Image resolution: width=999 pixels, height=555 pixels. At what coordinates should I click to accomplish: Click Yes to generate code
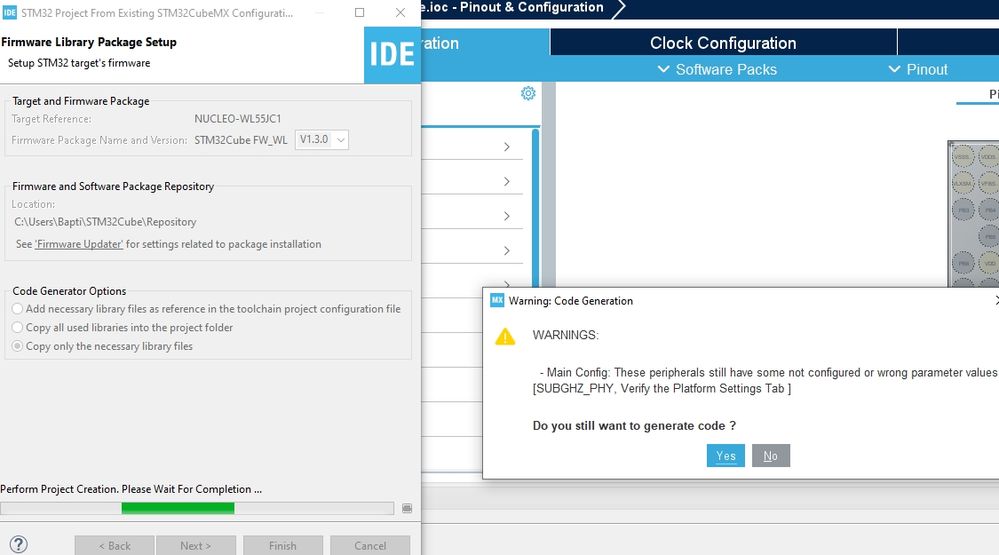pyautogui.click(x=726, y=456)
